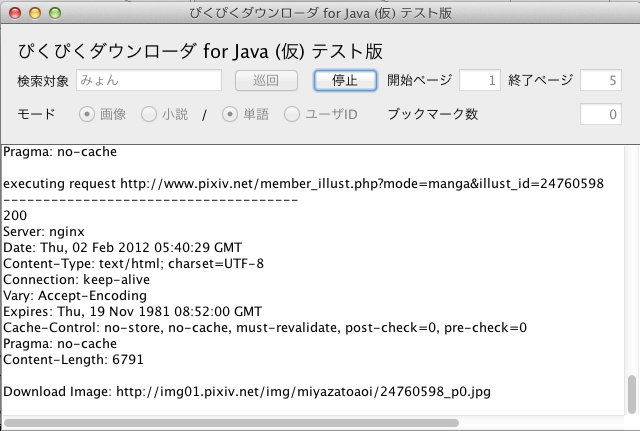Click the executing request URL log line
640x431 pixels.
tap(304, 184)
